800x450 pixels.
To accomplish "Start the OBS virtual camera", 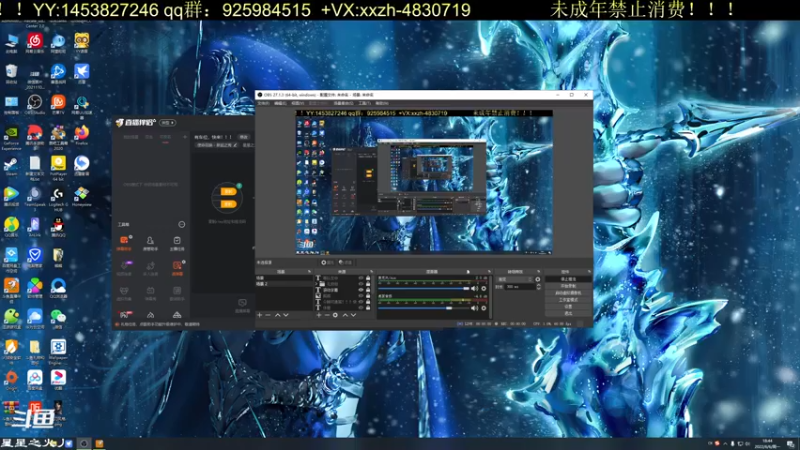I will [569, 293].
